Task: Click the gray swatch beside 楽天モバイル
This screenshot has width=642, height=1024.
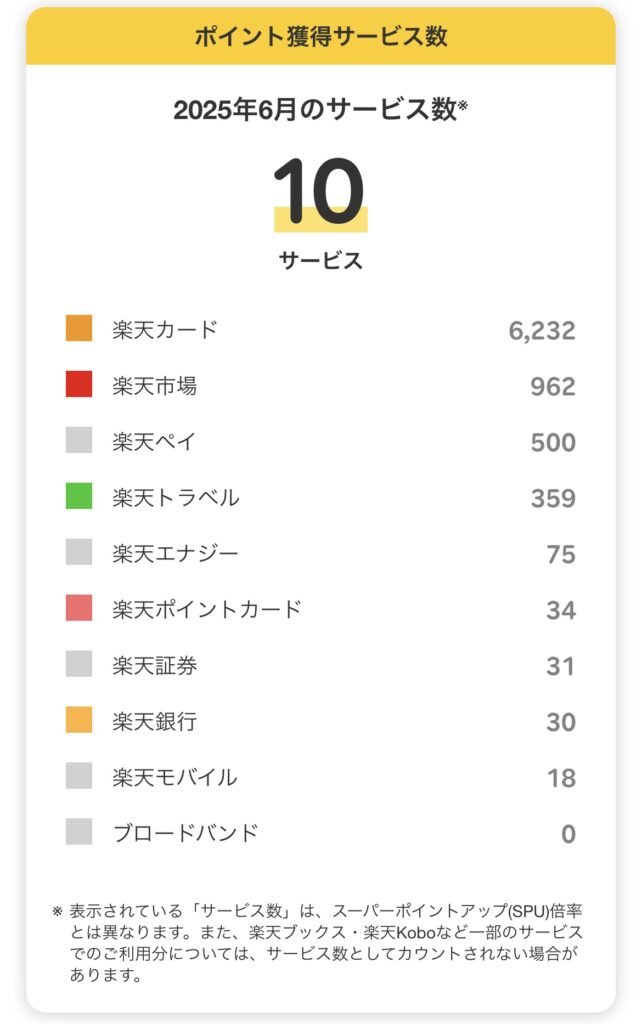Action: click(79, 776)
